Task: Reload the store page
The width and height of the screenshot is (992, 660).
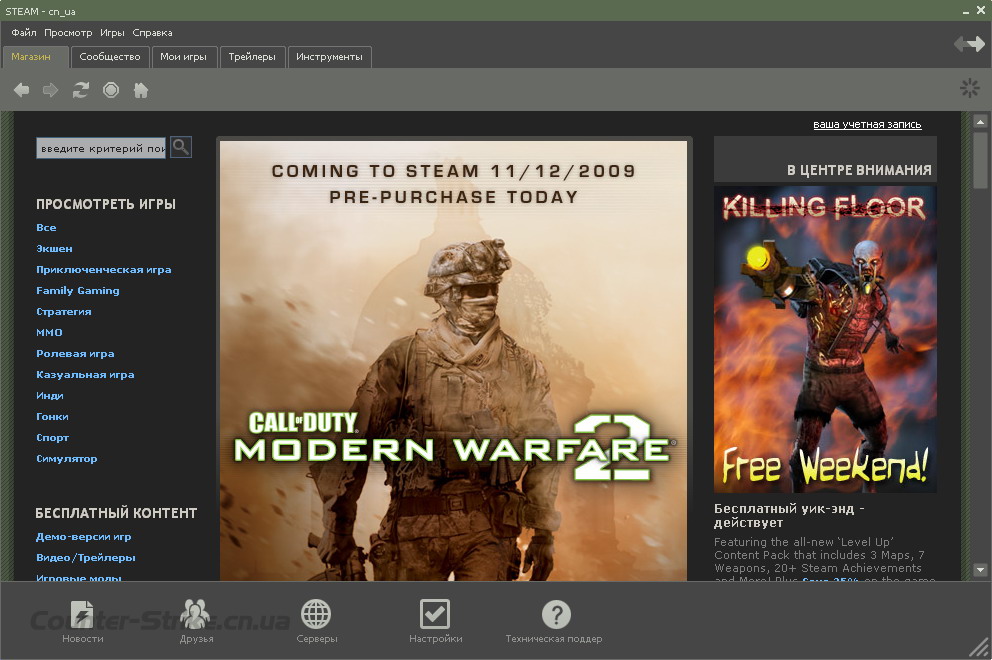Action: click(80, 90)
